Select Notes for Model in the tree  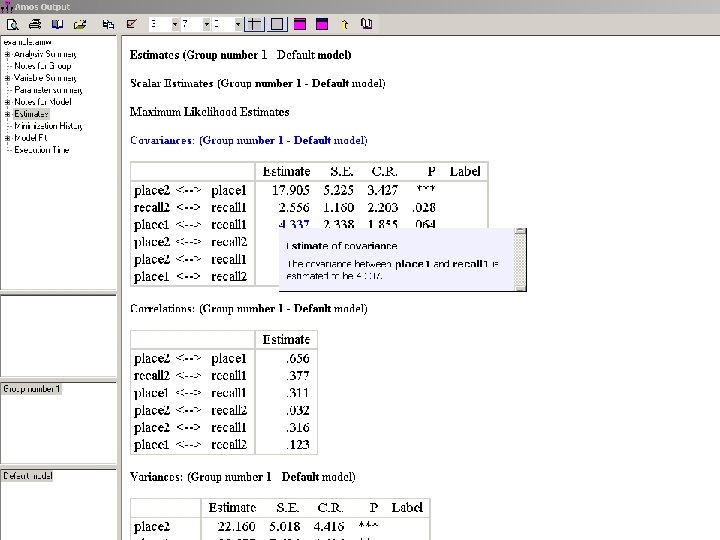click(x=43, y=102)
